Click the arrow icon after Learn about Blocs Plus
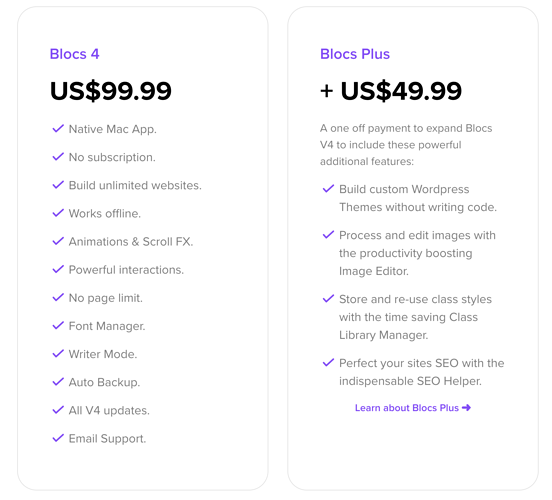 coord(466,408)
